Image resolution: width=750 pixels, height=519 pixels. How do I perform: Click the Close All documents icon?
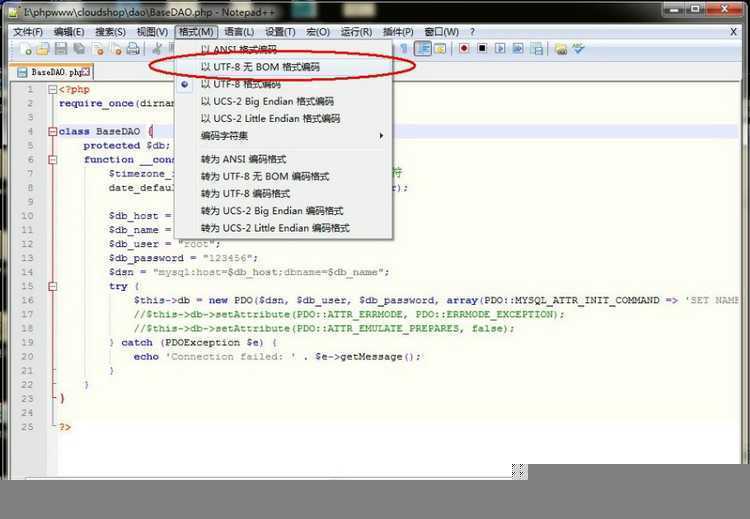[116, 49]
